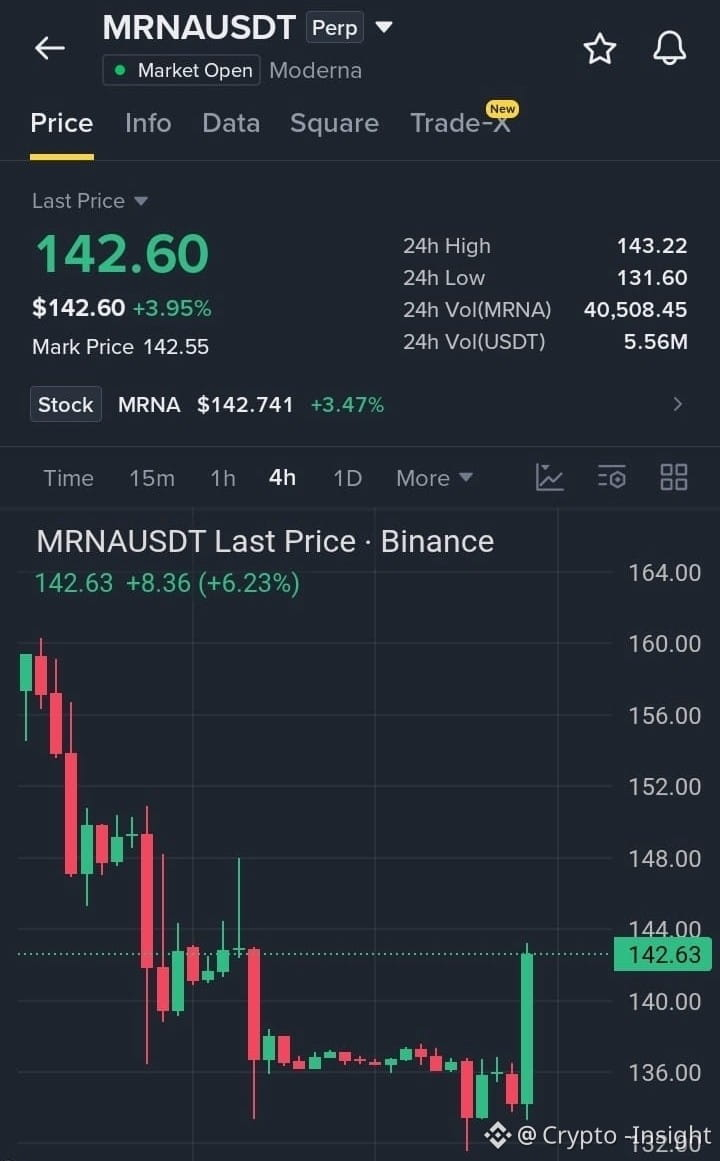The width and height of the screenshot is (720, 1161).
Task: Tap the 142.63 current price marker
Action: tap(663, 954)
